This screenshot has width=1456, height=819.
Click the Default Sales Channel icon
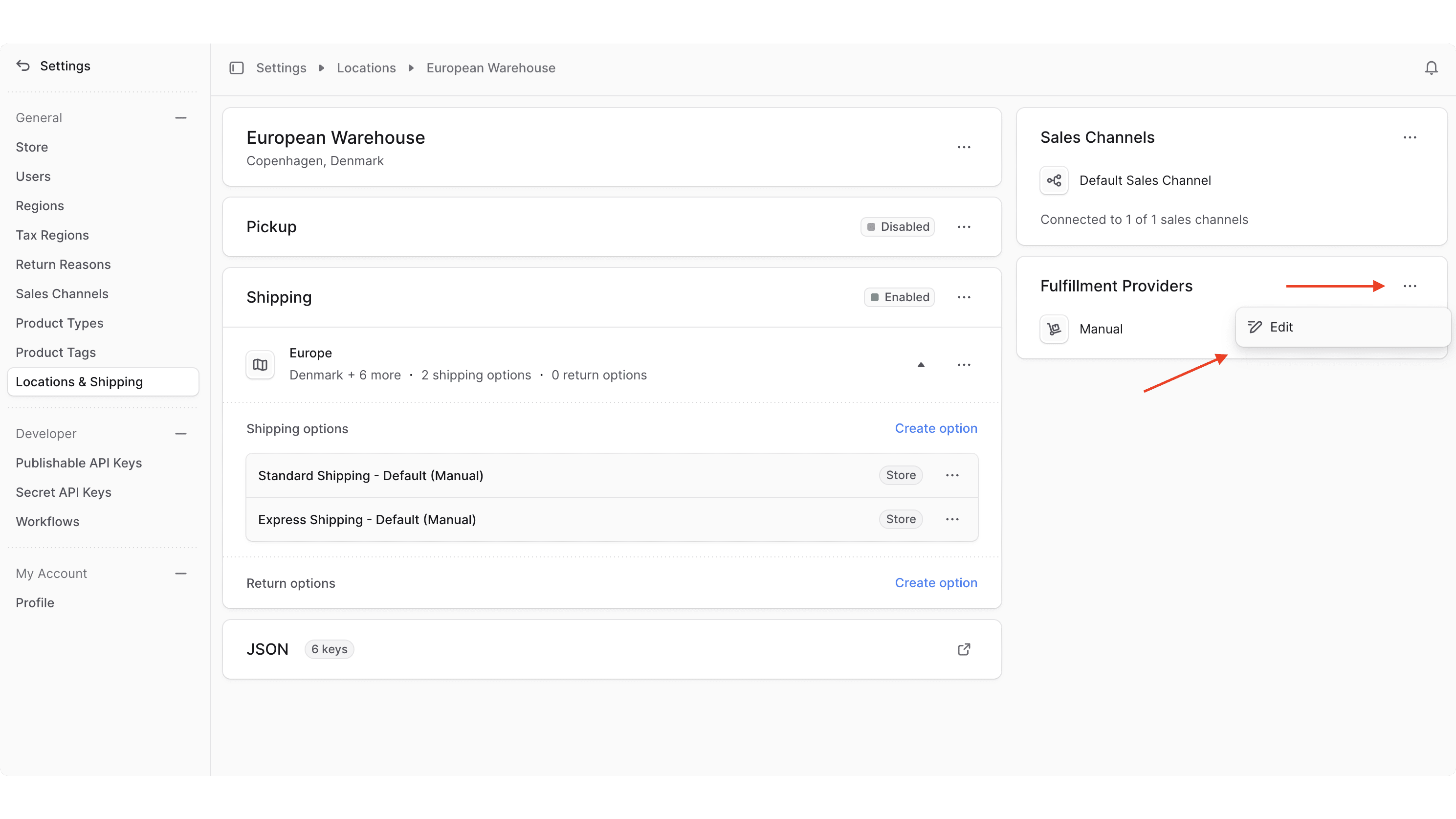tap(1054, 180)
